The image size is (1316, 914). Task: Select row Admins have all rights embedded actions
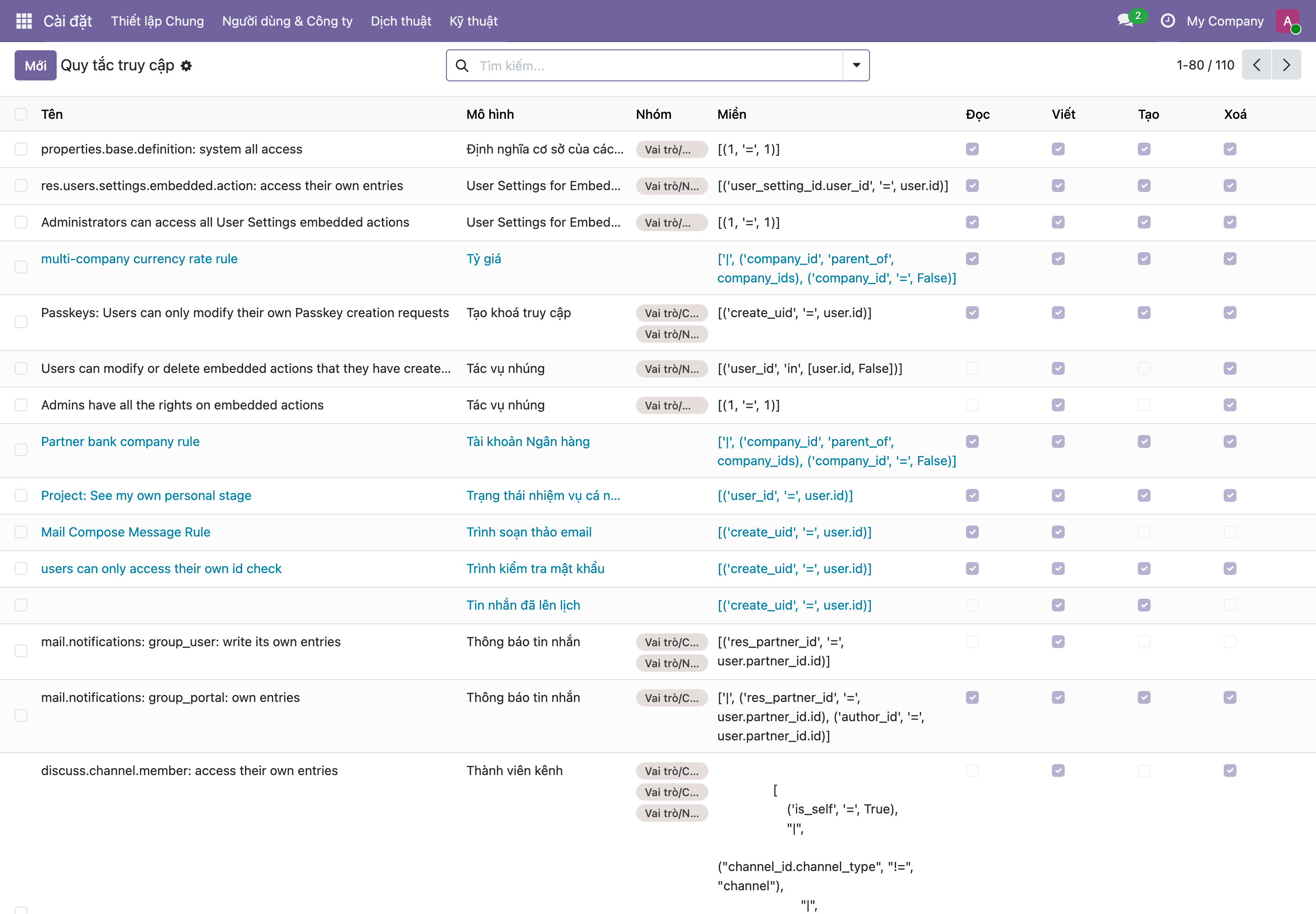(21, 405)
